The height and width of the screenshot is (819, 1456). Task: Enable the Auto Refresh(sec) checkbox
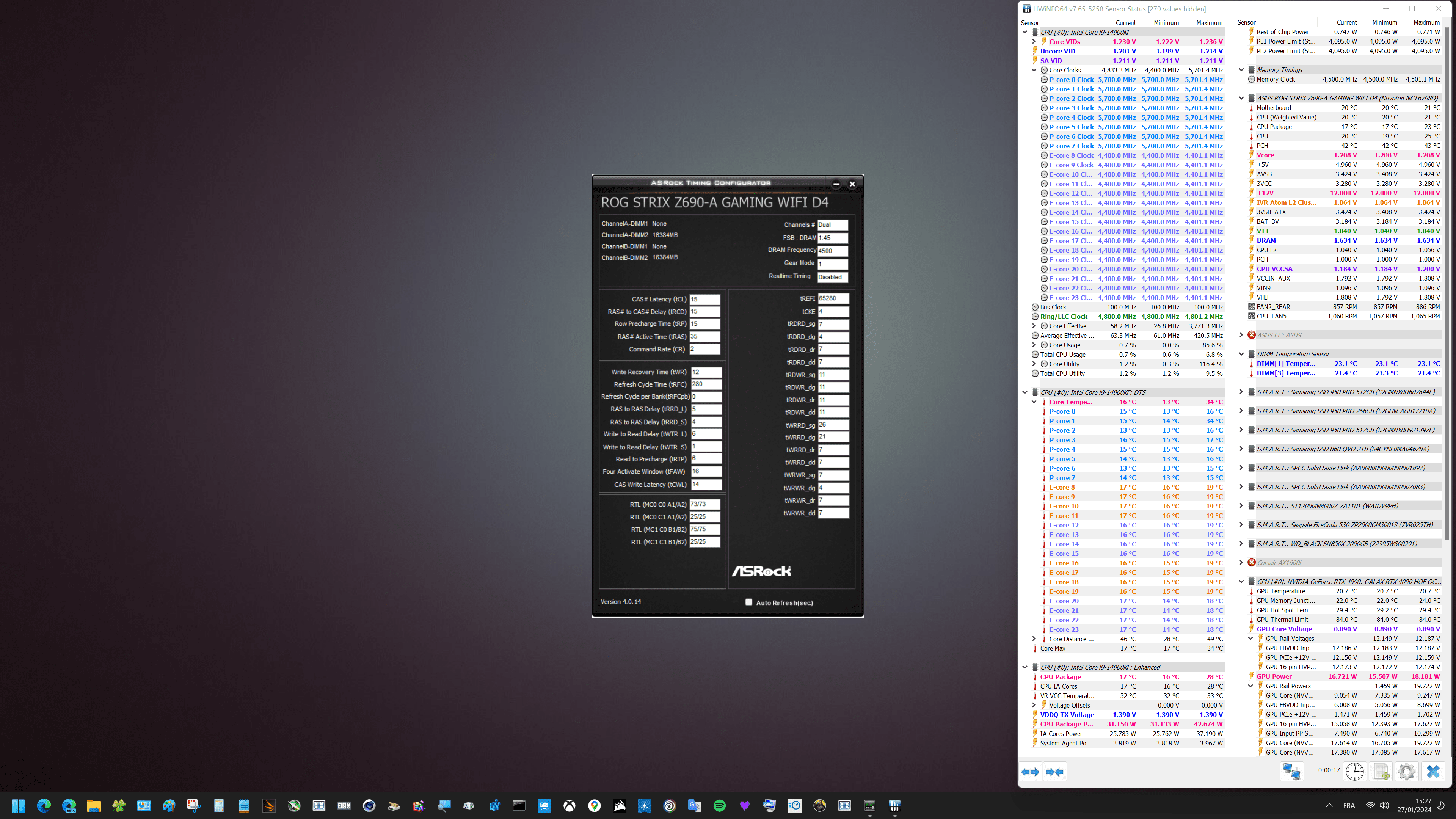(749, 602)
